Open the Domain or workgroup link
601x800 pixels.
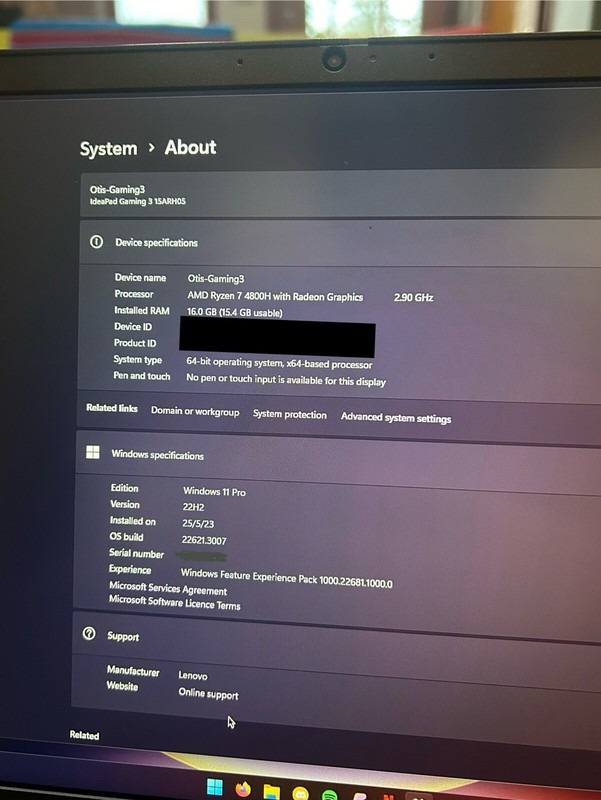tap(195, 411)
